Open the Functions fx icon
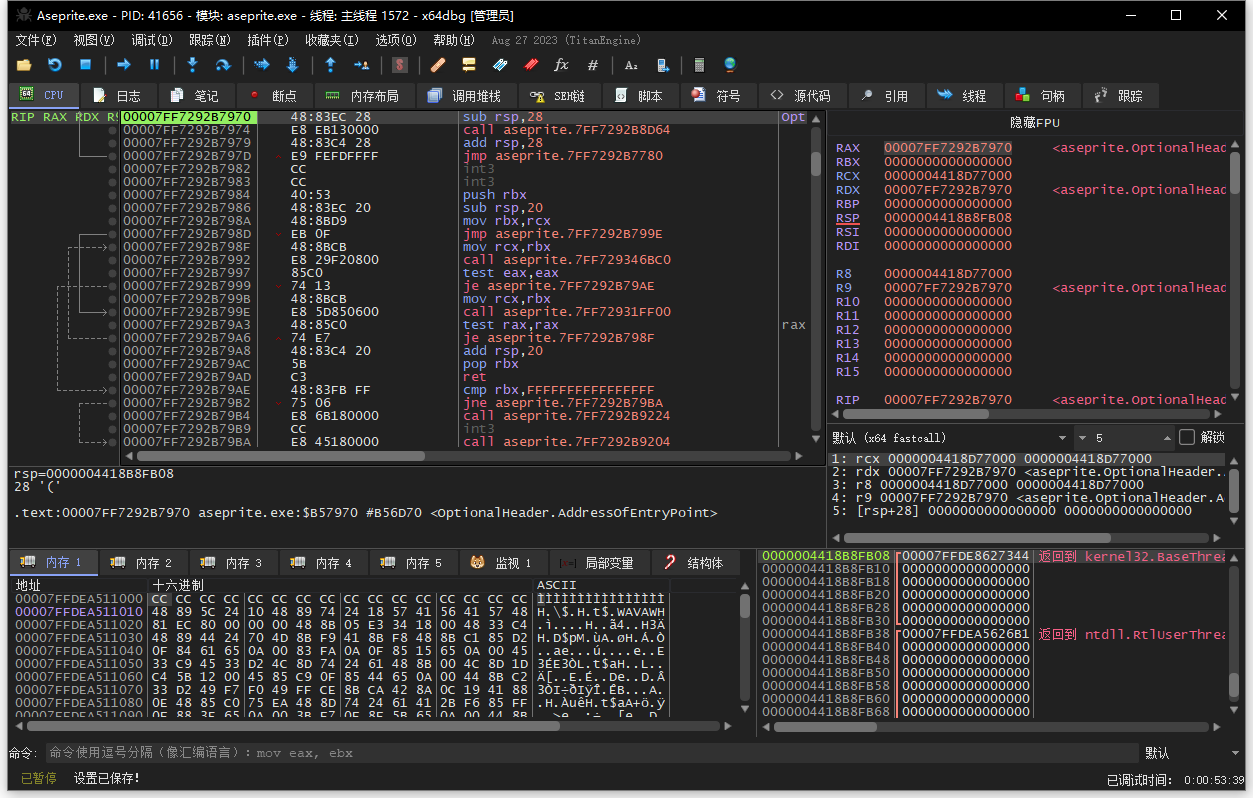 click(x=561, y=65)
